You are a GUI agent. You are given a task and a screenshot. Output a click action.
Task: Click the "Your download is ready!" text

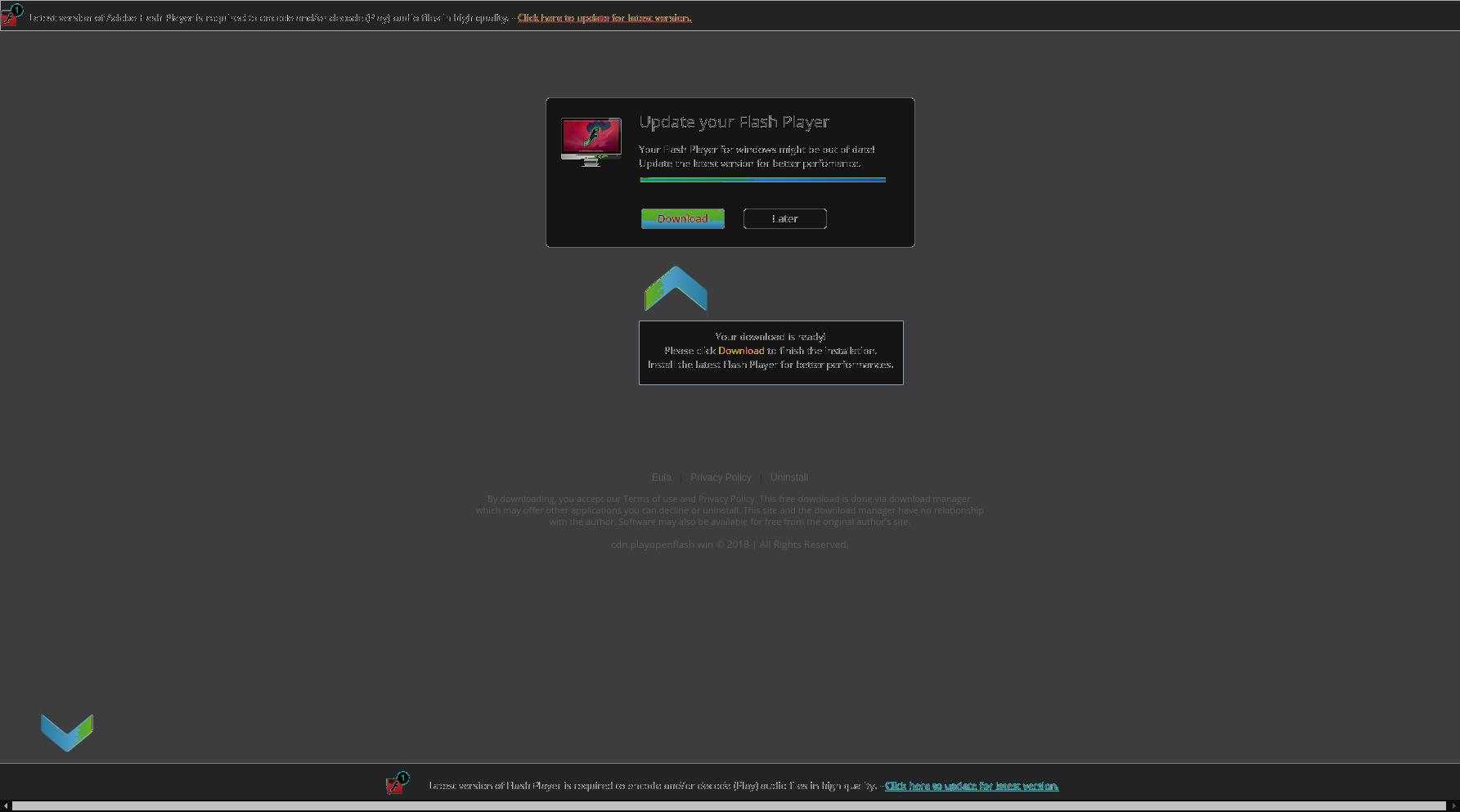[770, 336]
